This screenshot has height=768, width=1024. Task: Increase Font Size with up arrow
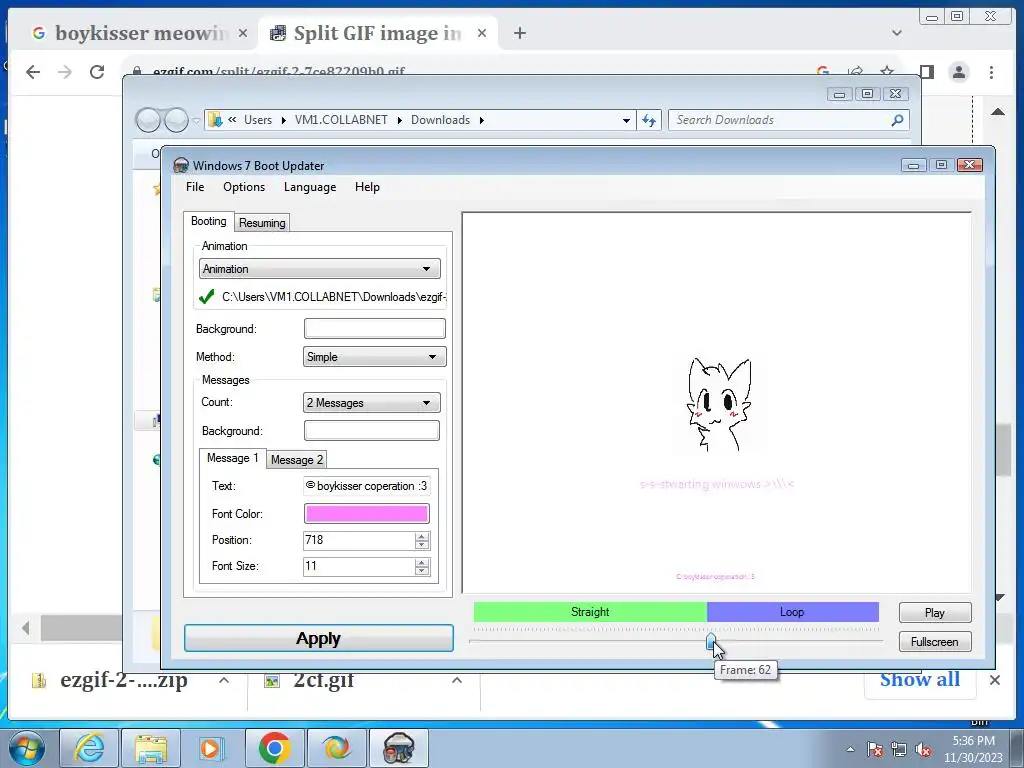pos(422,562)
